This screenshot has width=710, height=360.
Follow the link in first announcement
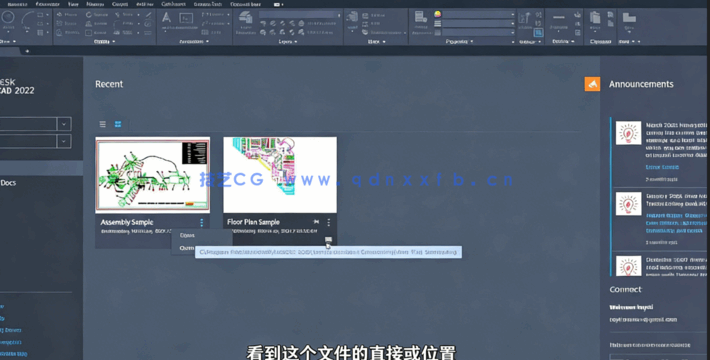(x=662, y=167)
